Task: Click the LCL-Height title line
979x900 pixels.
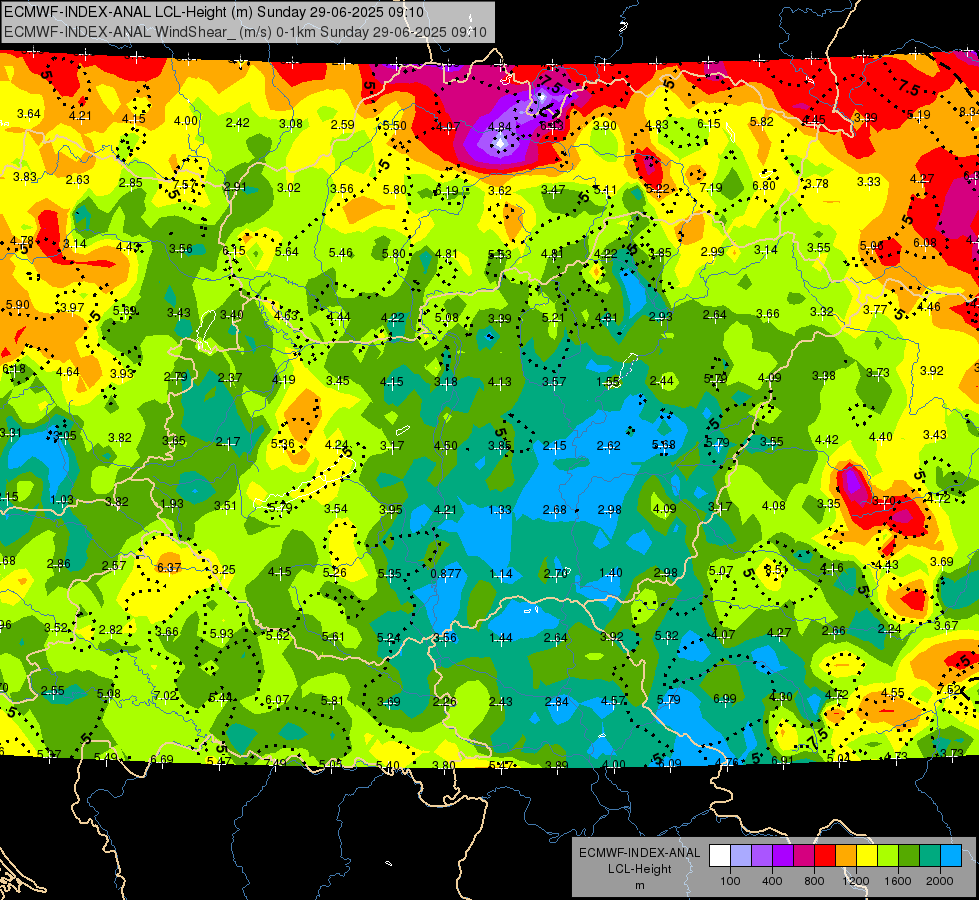Action: tap(214, 12)
